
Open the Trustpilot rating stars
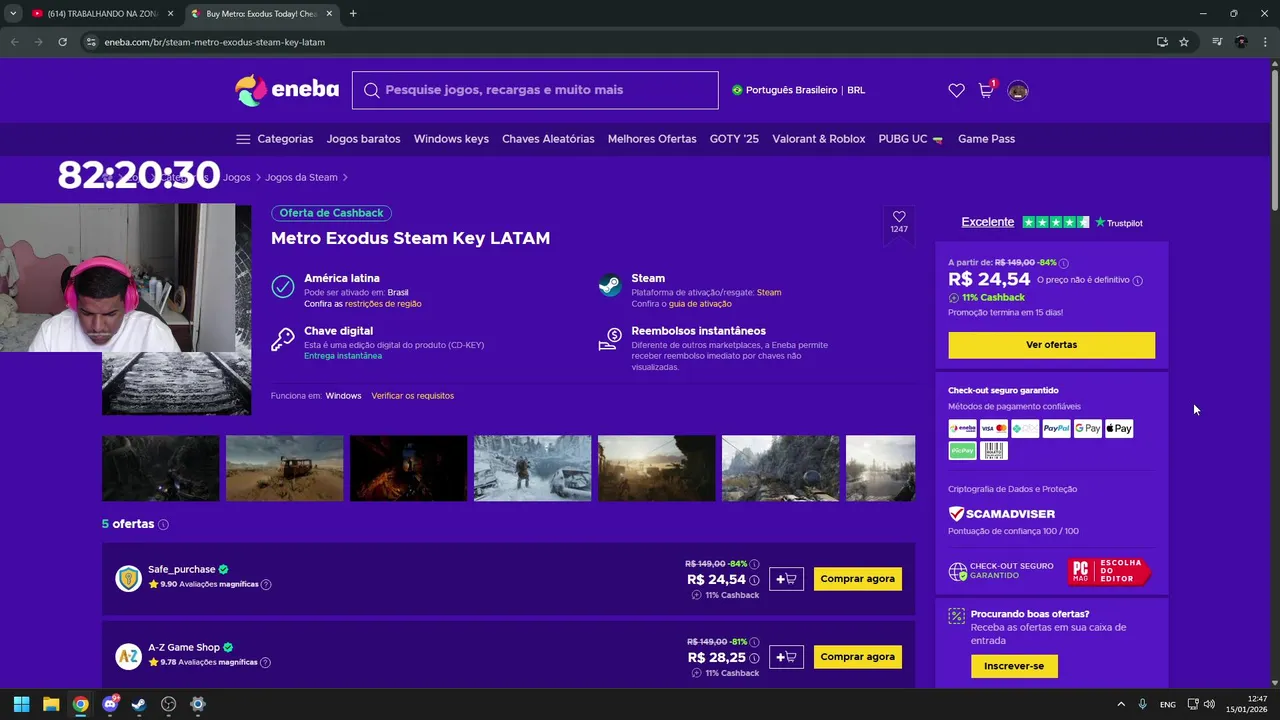click(1056, 222)
